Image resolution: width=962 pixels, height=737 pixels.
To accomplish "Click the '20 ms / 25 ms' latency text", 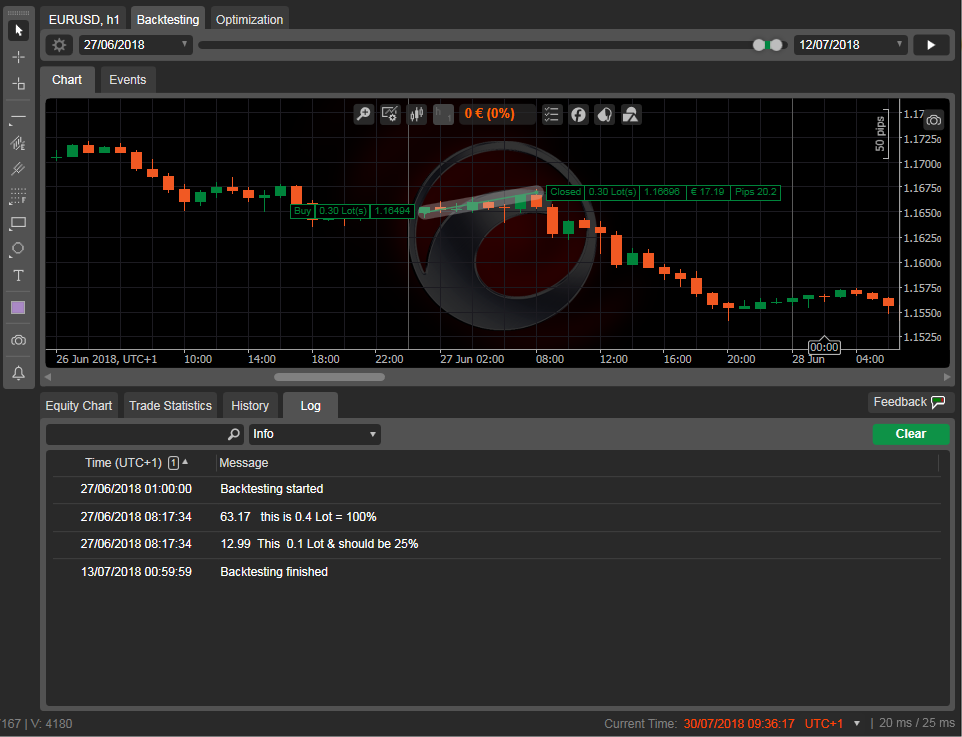I will tap(917, 723).
